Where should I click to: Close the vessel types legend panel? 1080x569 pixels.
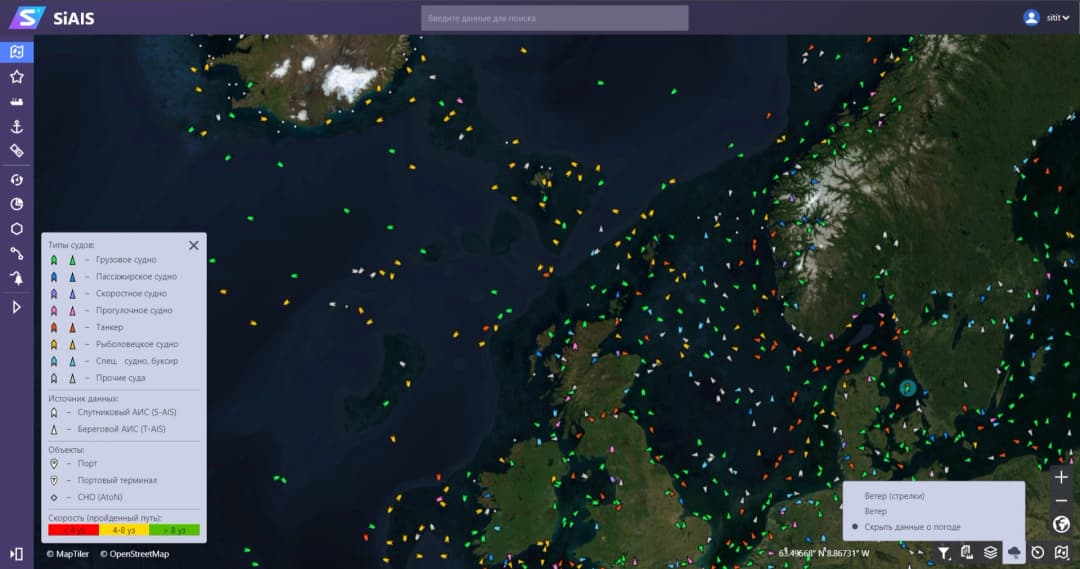194,245
